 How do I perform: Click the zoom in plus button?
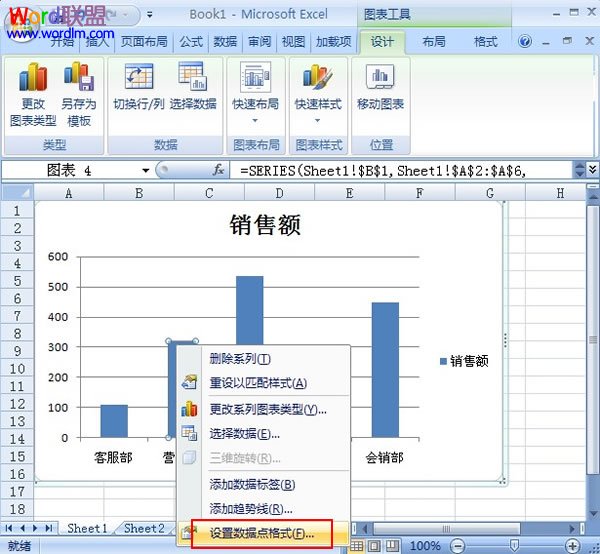(572, 546)
